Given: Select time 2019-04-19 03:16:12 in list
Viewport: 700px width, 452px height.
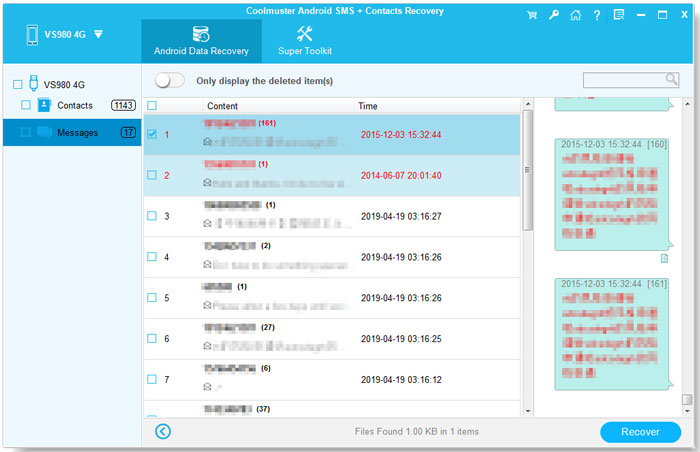Looking at the screenshot, I should pos(401,380).
